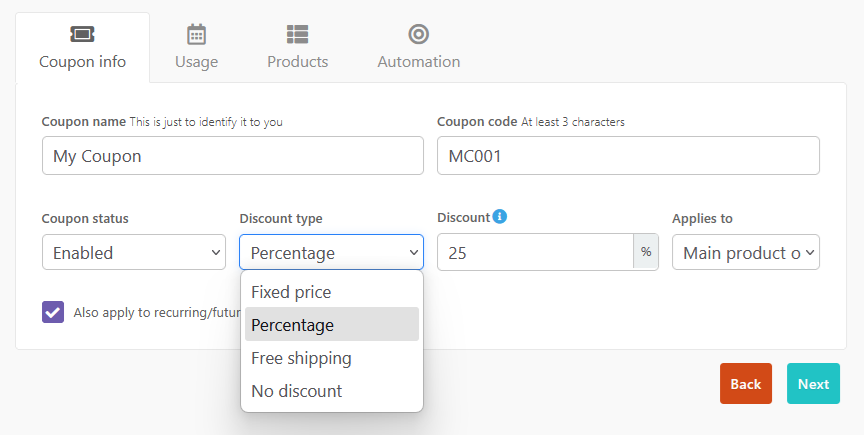Click the Coupon name text field

(x=232, y=156)
